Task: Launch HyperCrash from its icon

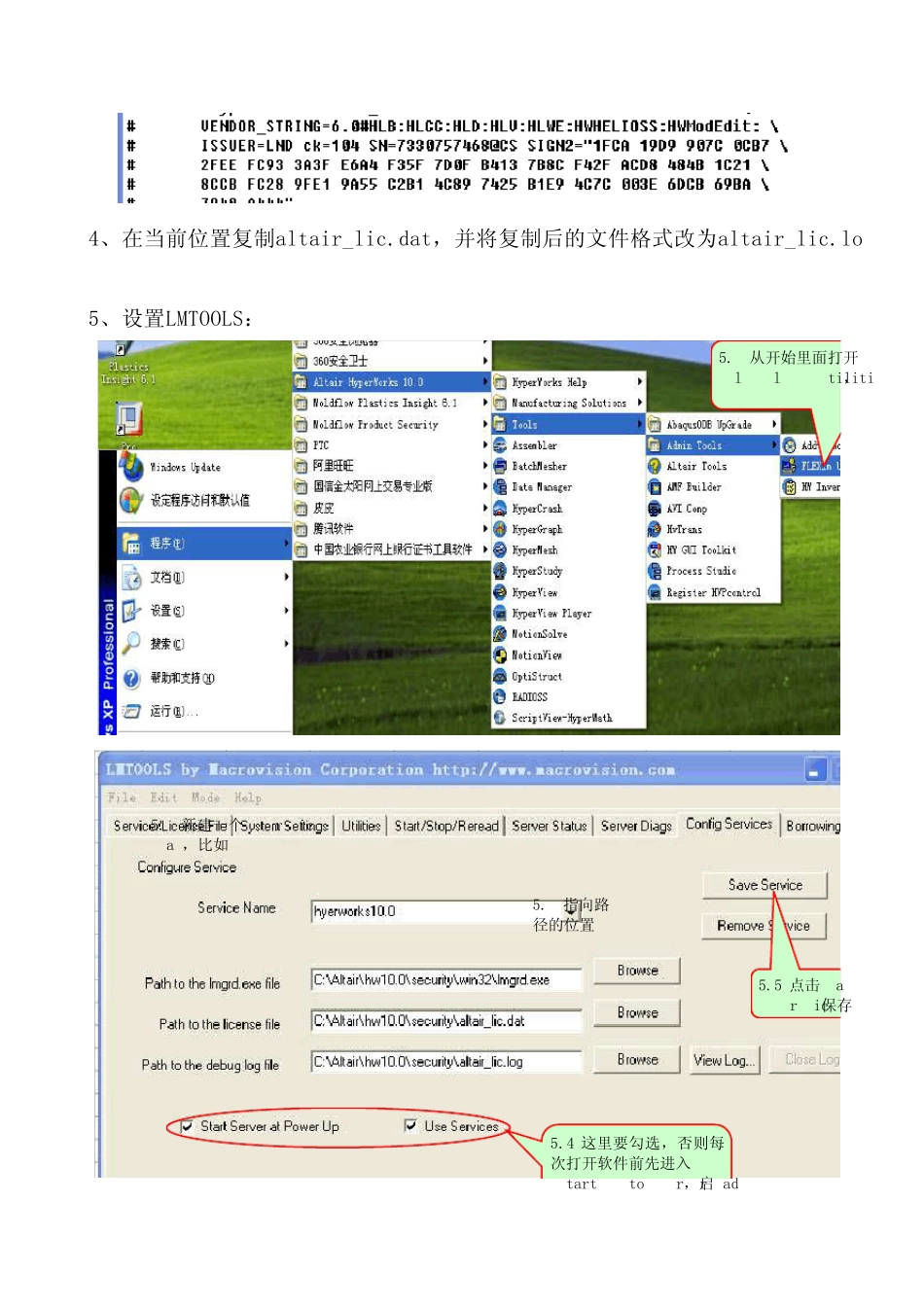Action: click(500, 508)
